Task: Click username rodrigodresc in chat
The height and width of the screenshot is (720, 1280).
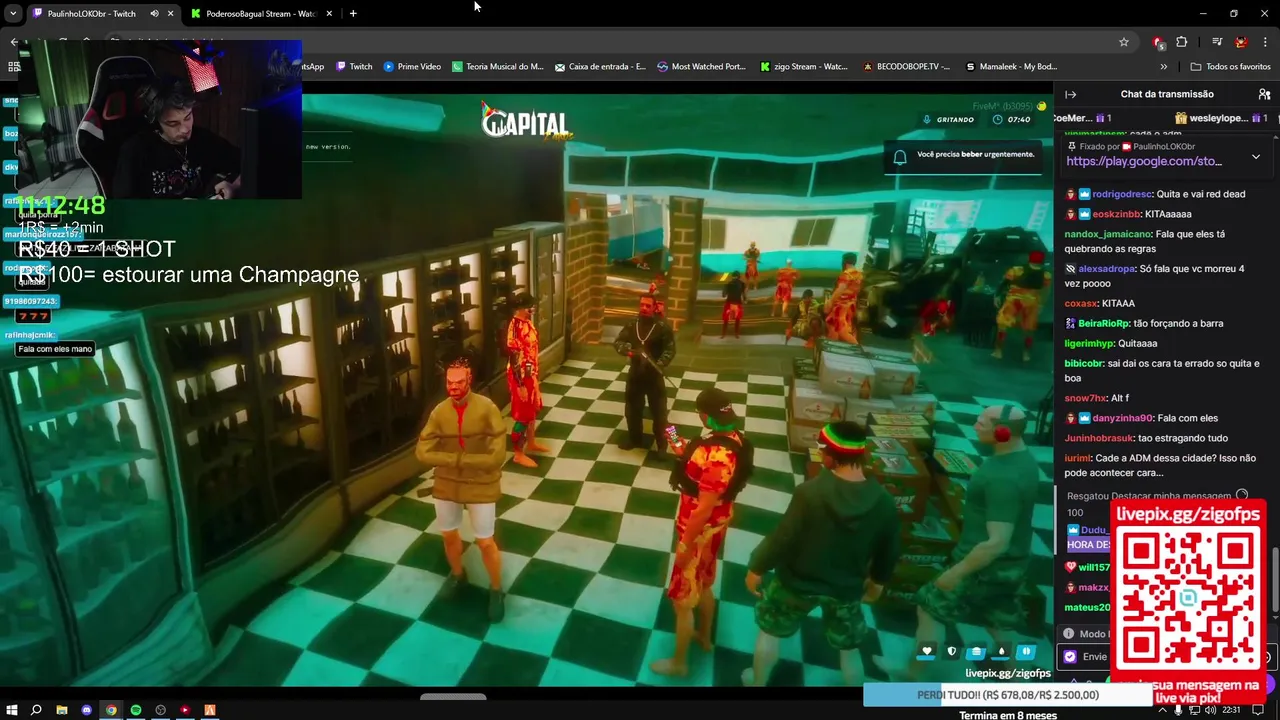Action: click(1122, 194)
